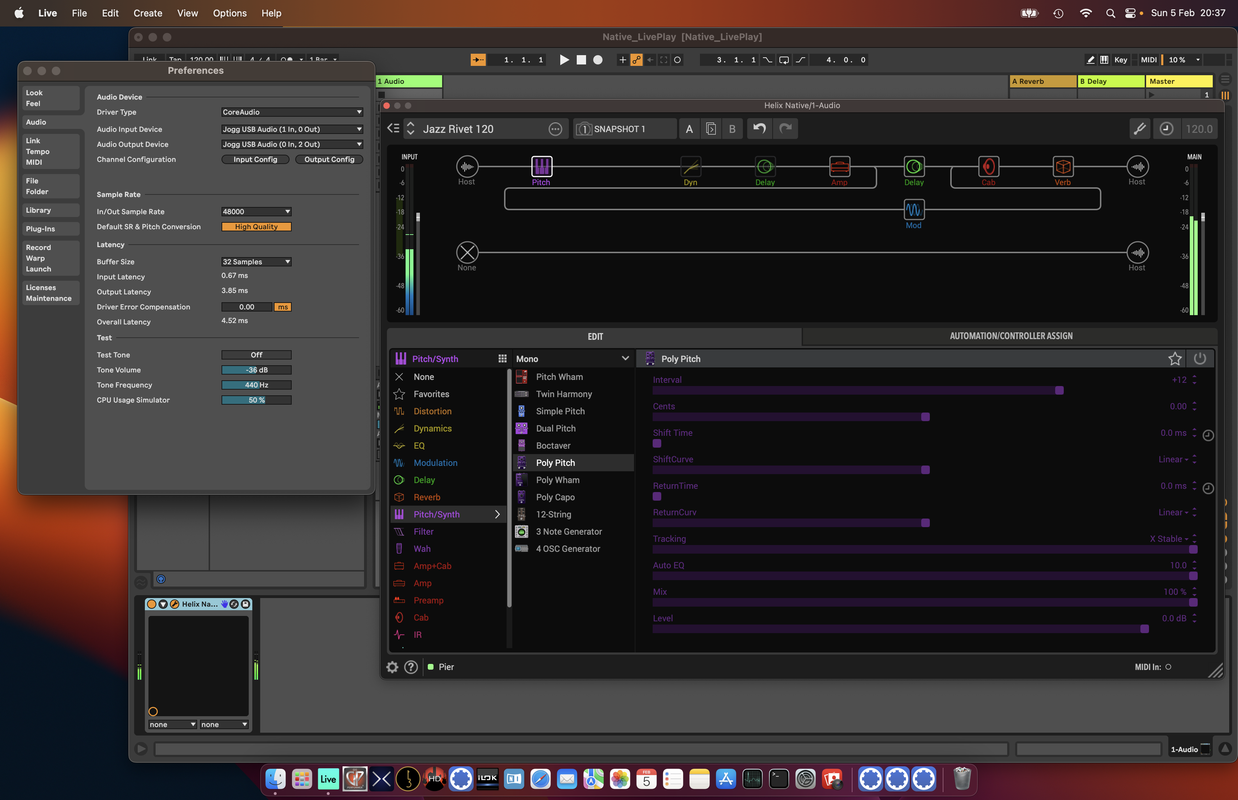Open Helix Native help question mark
The width and height of the screenshot is (1238, 800).
(x=411, y=667)
